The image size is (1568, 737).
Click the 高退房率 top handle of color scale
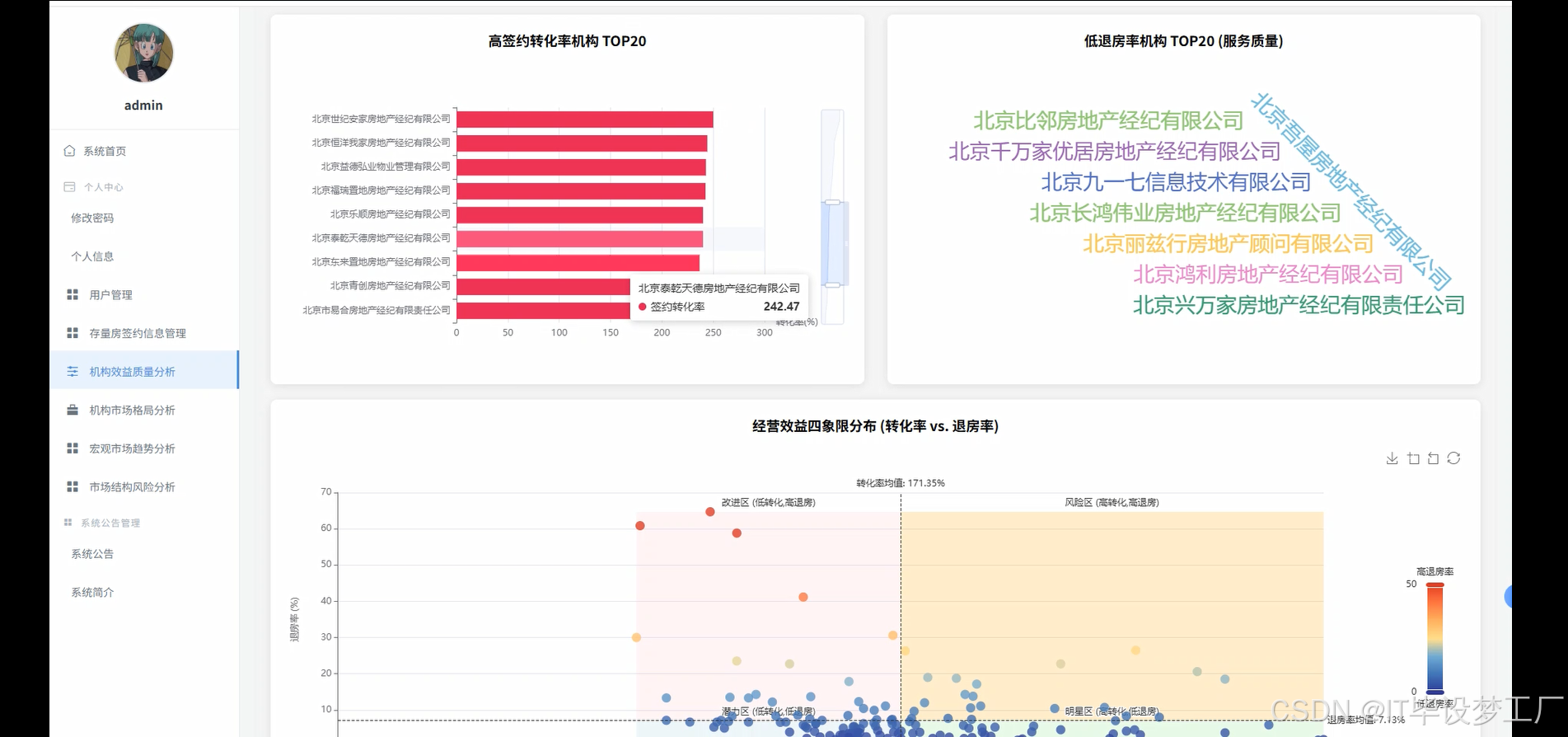coord(1435,584)
